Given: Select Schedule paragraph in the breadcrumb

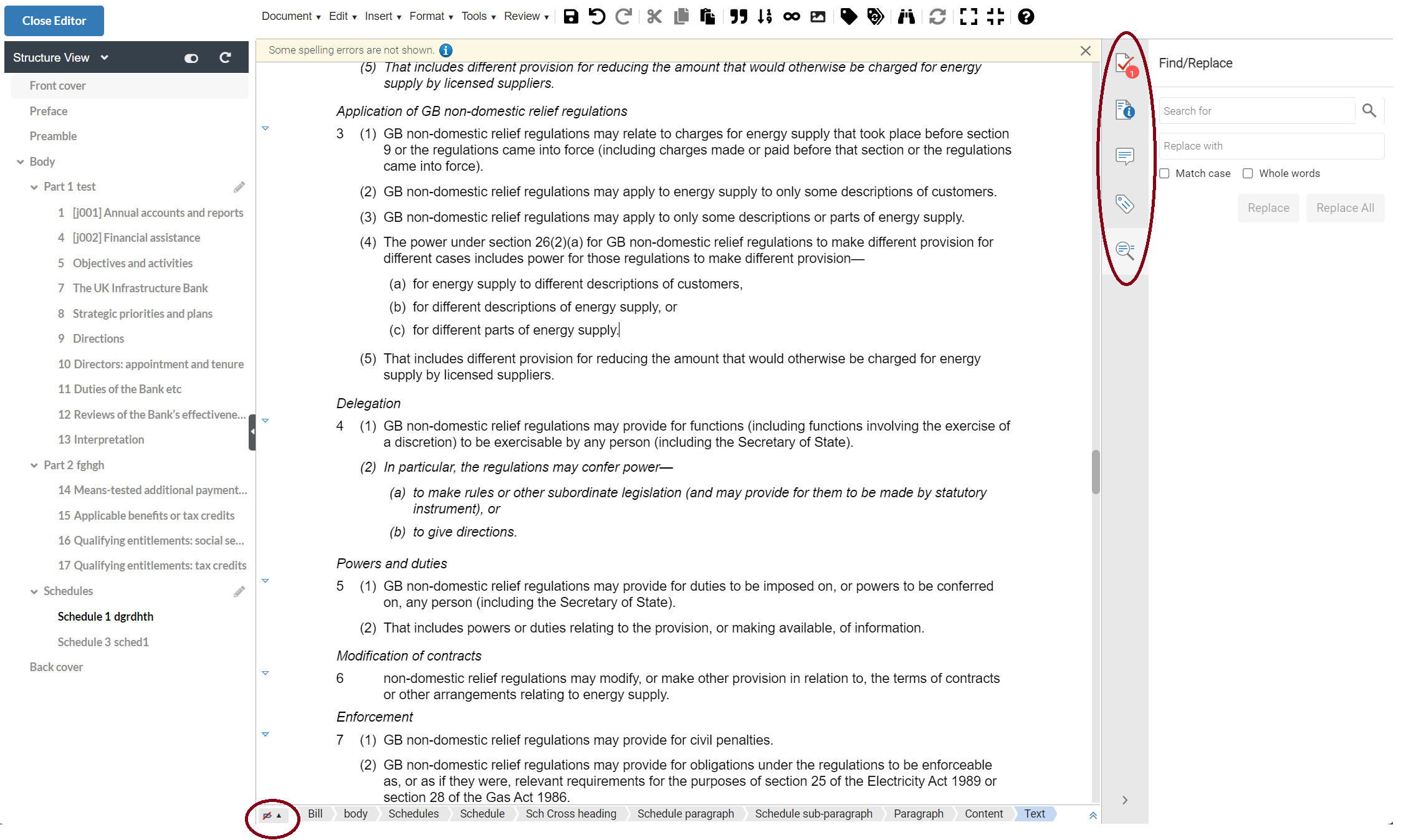Looking at the screenshot, I should pyautogui.click(x=686, y=814).
